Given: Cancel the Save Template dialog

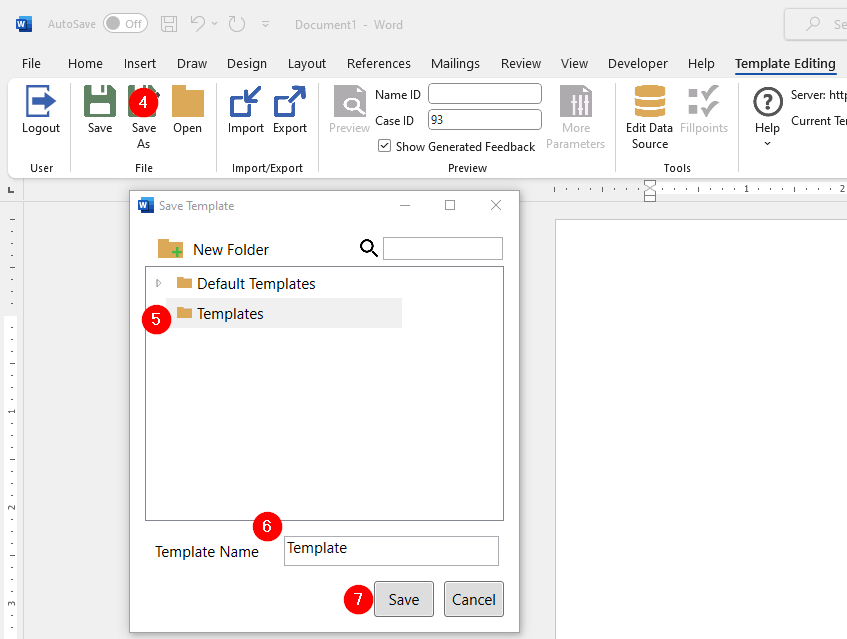Looking at the screenshot, I should [473, 599].
